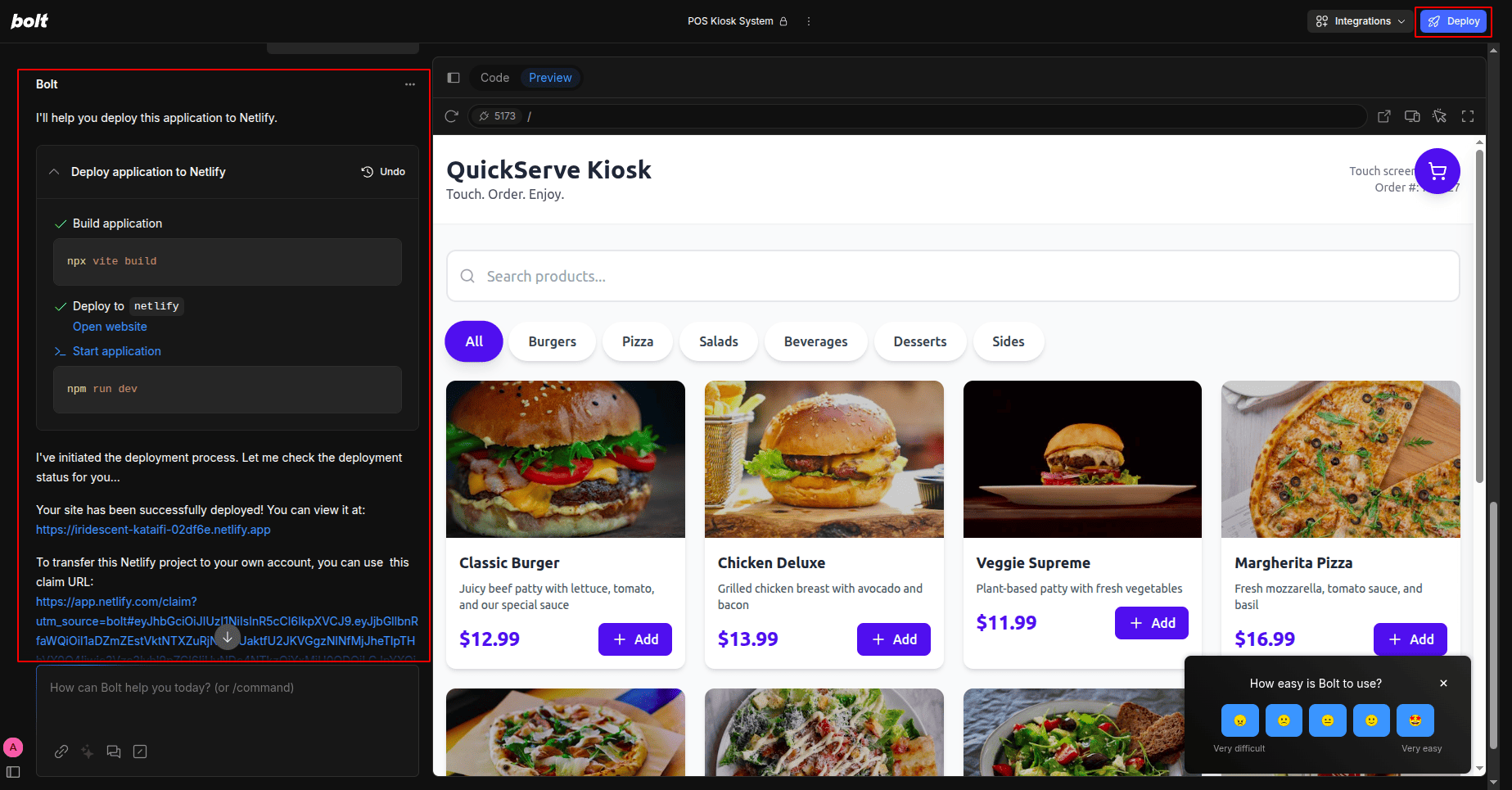Toggle responsive device preview mode
Viewport: 1512px width, 790px height.
click(x=1412, y=116)
